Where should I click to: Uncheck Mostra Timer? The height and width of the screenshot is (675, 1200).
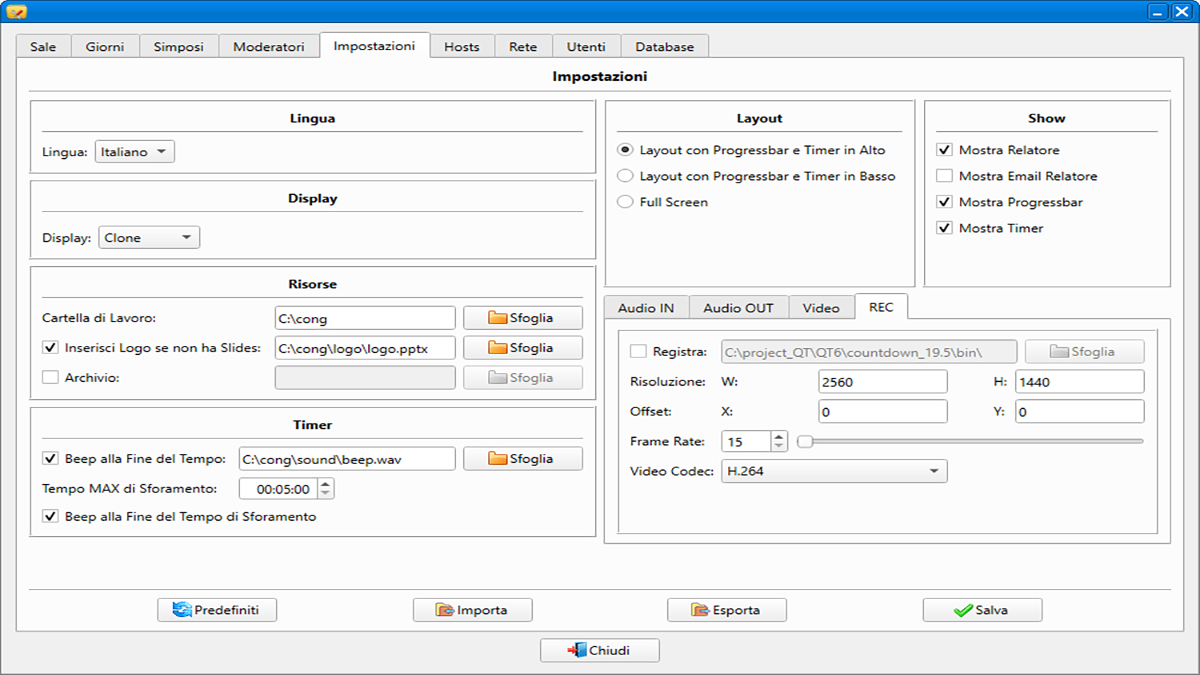tap(944, 228)
